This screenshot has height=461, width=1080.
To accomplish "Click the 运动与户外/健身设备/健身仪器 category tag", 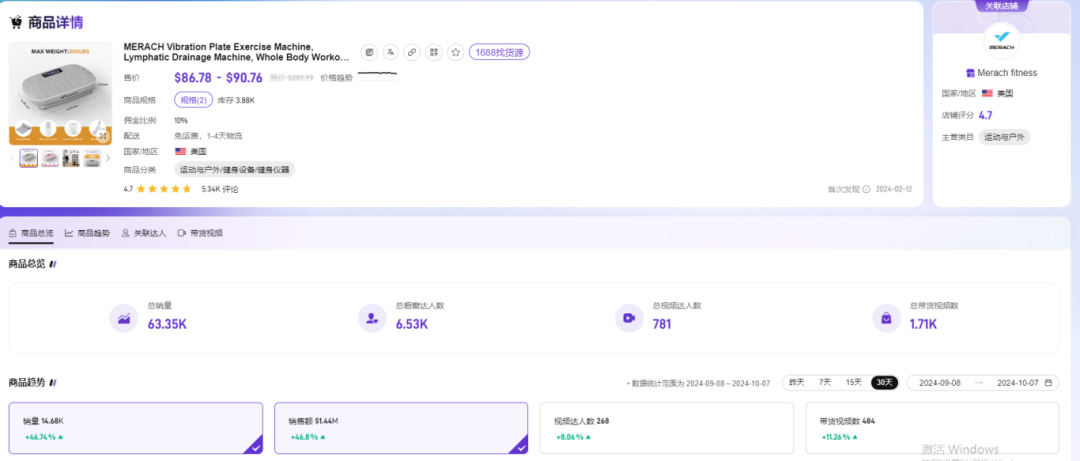I will pyautogui.click(x=235, y=170).
